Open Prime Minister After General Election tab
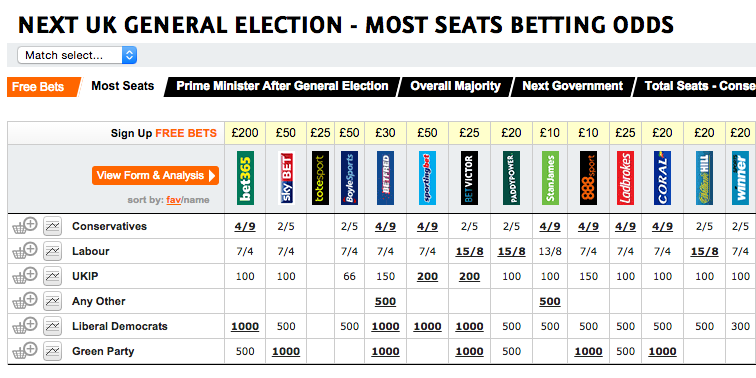Image resolution: width=756 pixels, height=378 pixels. (x=283, y=86)
